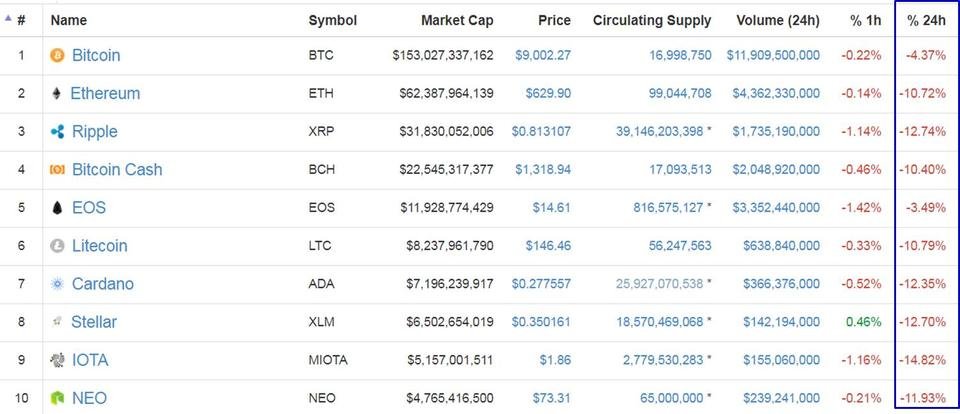Sort by Volume (24h) column header
The height and width of the screenshot is (414, 960).
[x=778, y=20]
